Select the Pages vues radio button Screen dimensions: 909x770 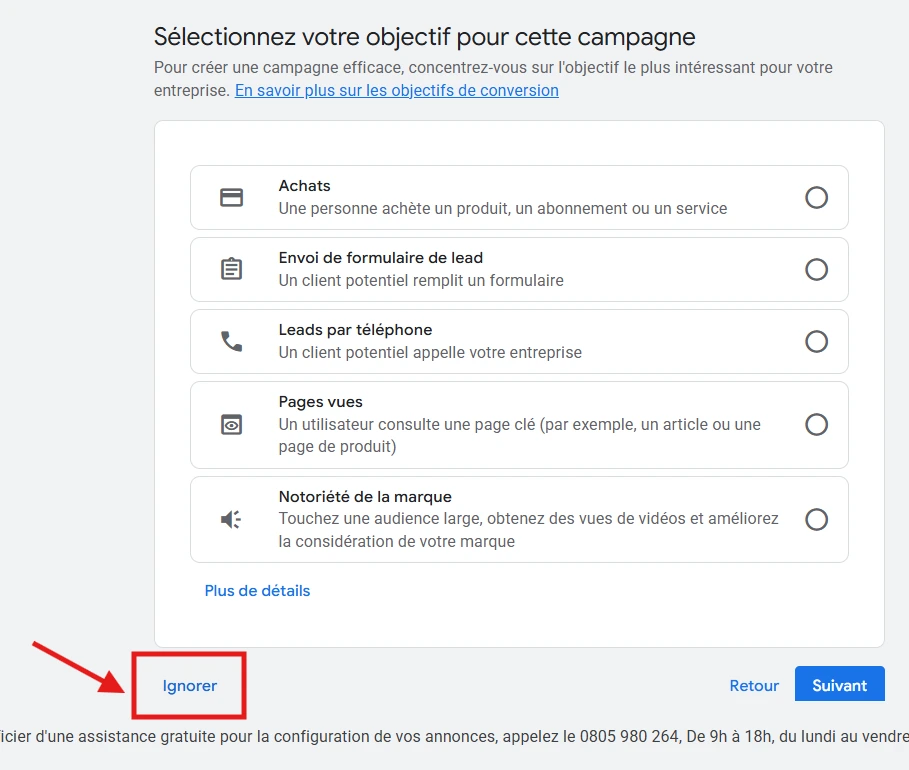pos(816,425)
